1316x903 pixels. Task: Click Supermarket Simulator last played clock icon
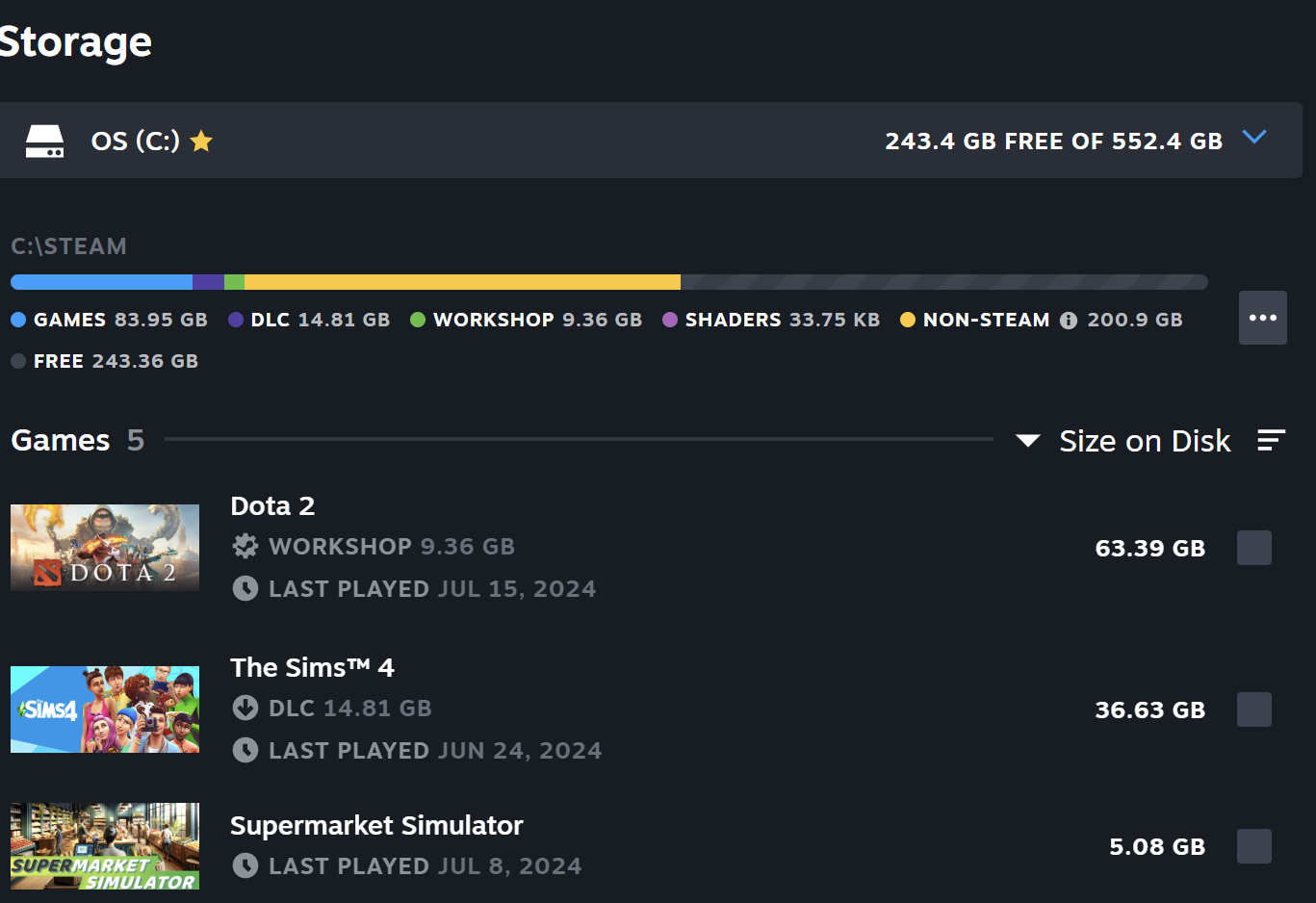coord(245,865)
